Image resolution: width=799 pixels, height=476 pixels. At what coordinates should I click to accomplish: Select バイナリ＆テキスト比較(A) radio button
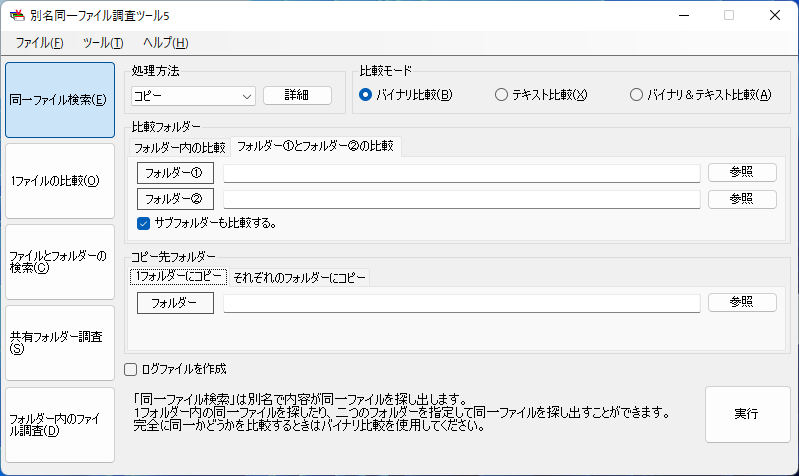coord(701,95)
